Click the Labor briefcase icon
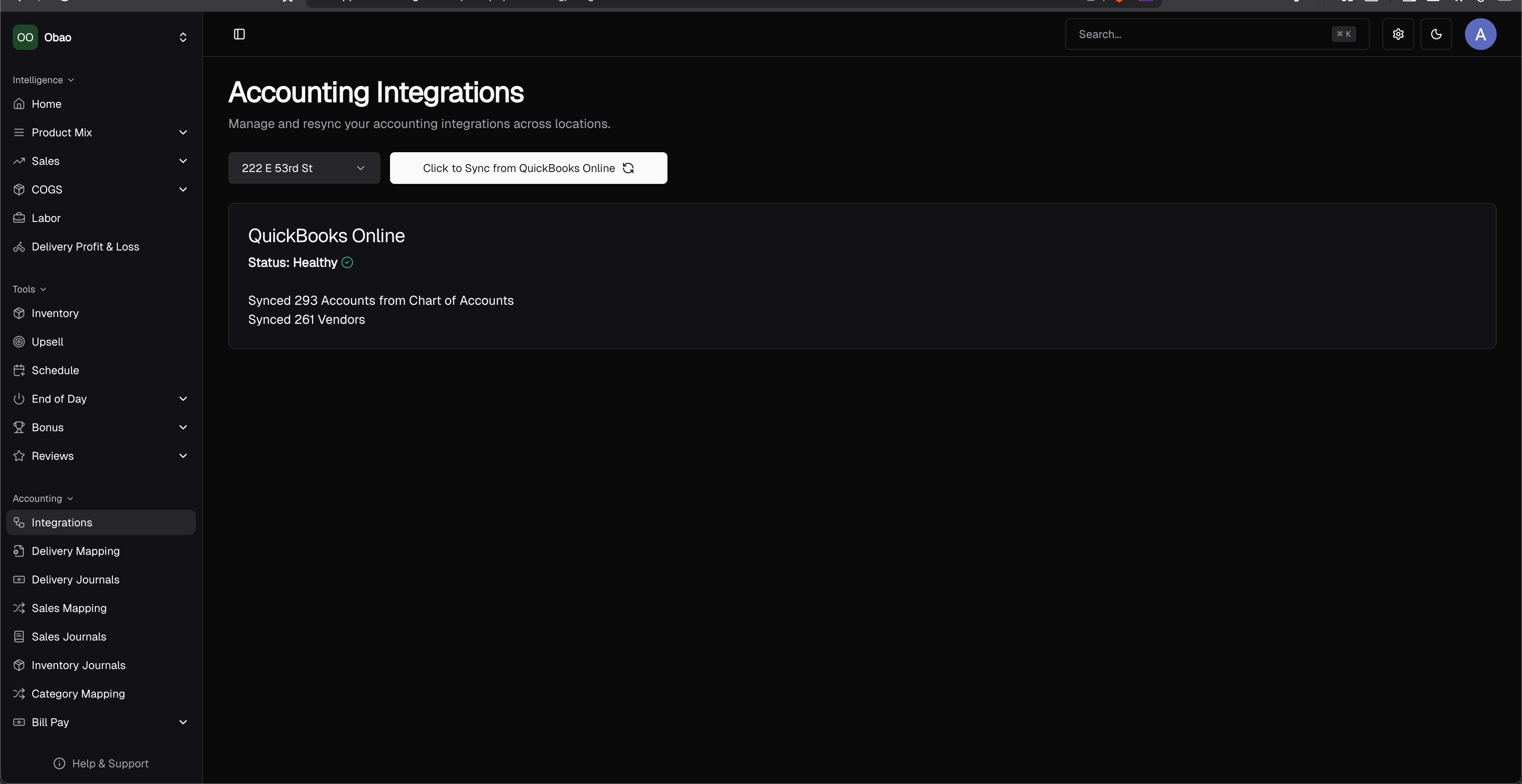This screenshot has width=1522, height=784. 19,218
